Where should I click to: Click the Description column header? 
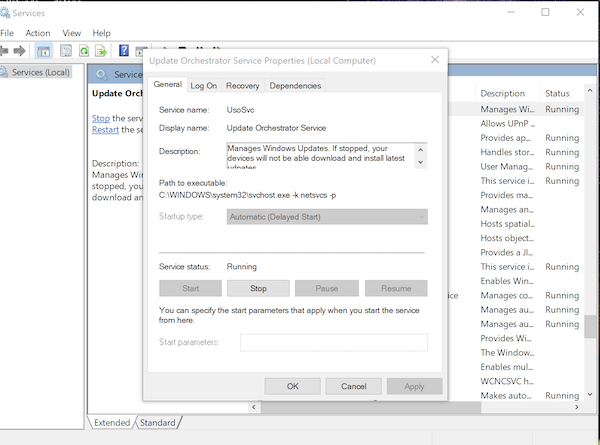pyautogui.click(x=502, y=93)
